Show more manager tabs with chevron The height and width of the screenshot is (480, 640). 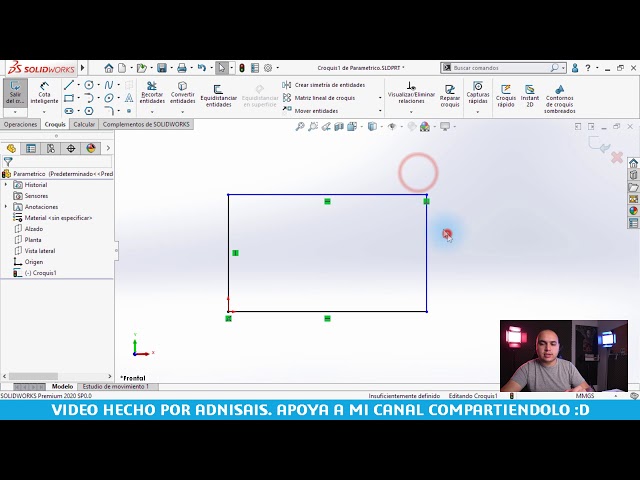point(108,148)
